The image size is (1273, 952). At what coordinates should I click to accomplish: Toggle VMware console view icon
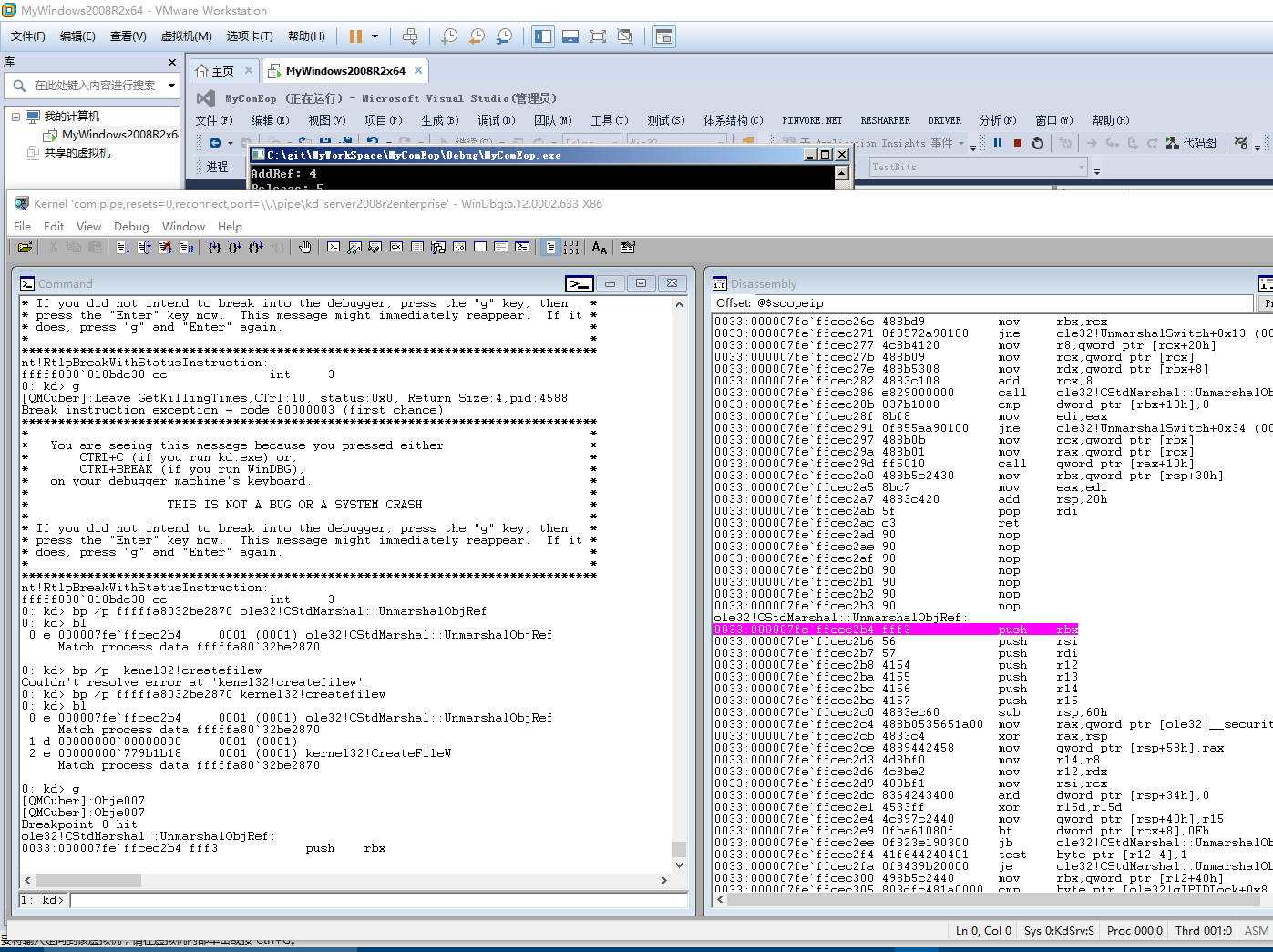pos(664,36)
